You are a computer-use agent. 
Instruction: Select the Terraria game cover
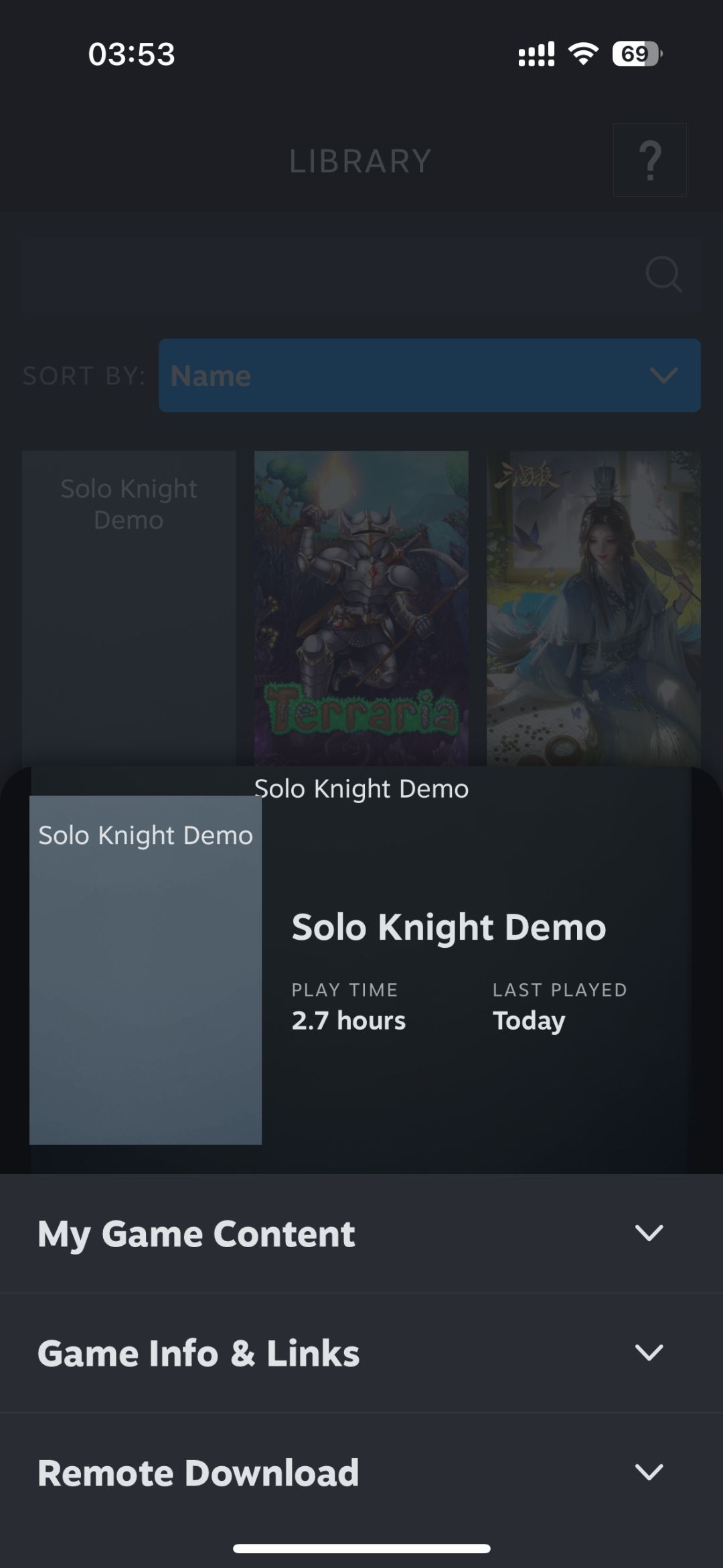pyautogui.click(x=361, y=608)
